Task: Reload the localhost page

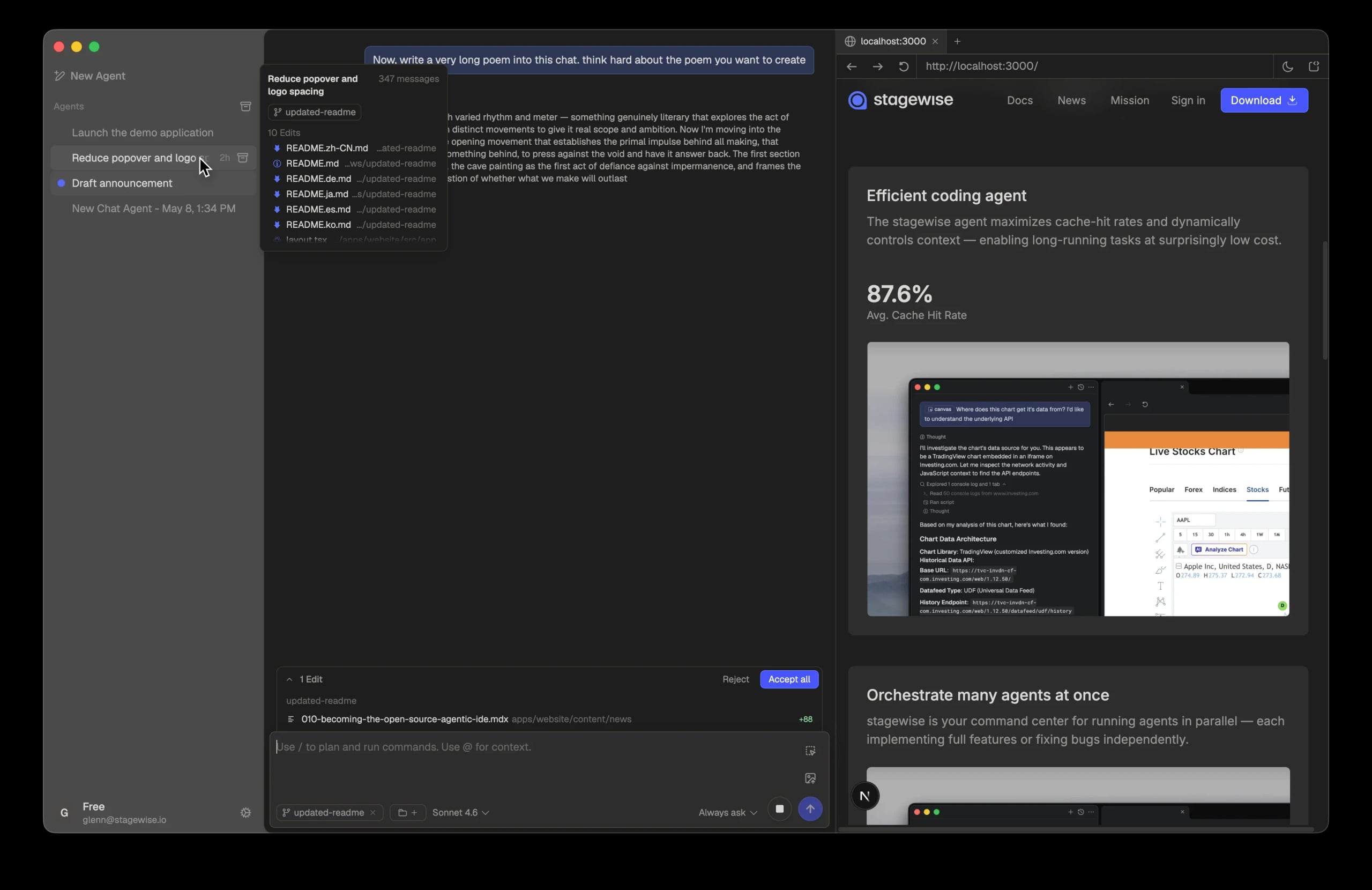Action: tap(904, 66)
